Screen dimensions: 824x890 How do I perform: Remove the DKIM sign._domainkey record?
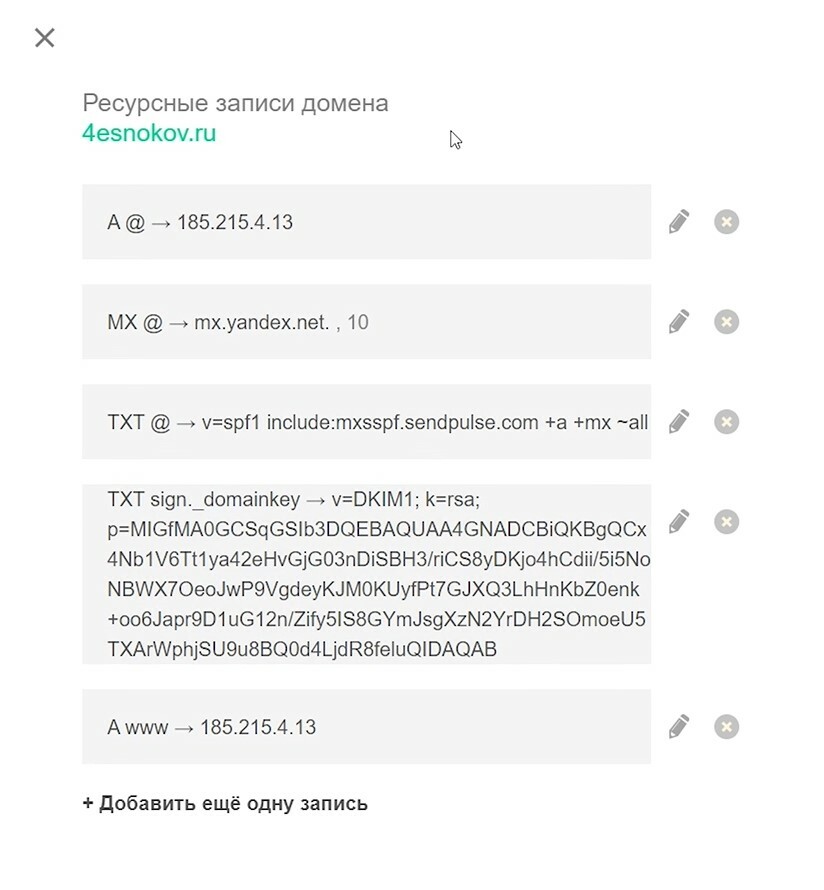(x=726, y=521)
